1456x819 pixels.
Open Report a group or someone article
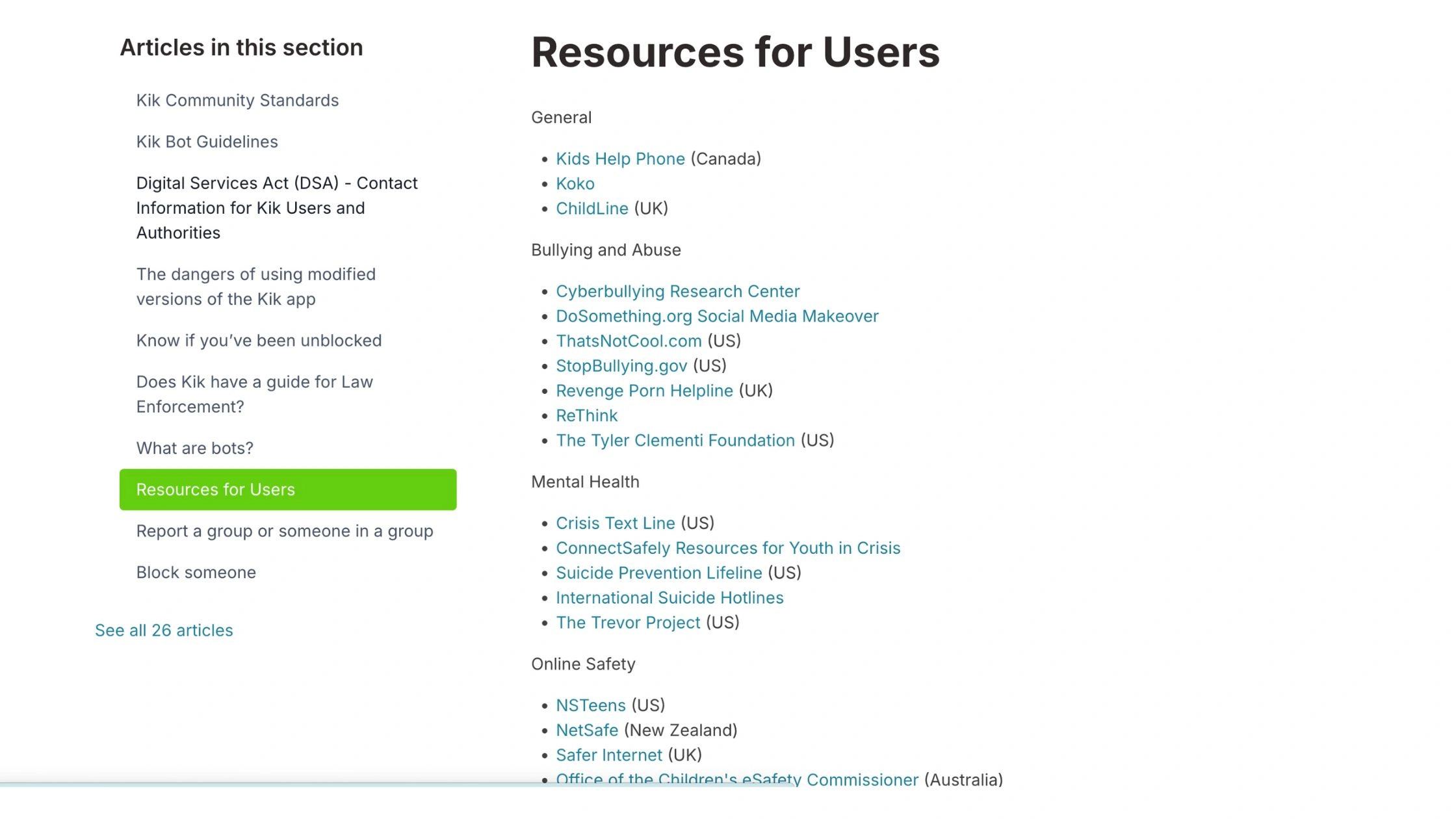pos(284,531)
